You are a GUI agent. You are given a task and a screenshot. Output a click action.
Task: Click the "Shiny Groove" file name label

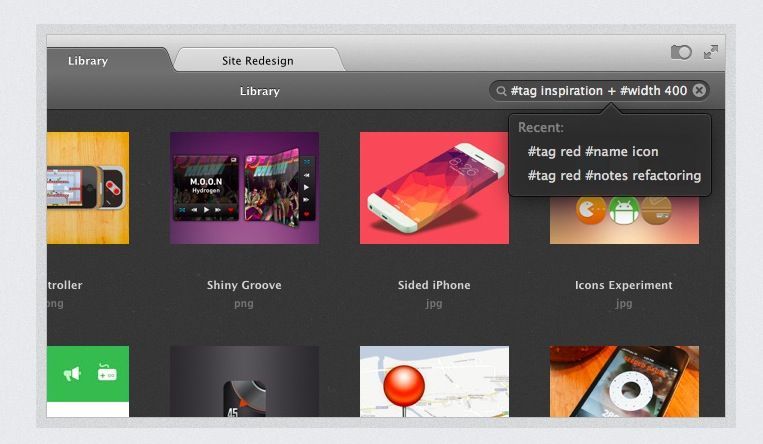point(244,285)
